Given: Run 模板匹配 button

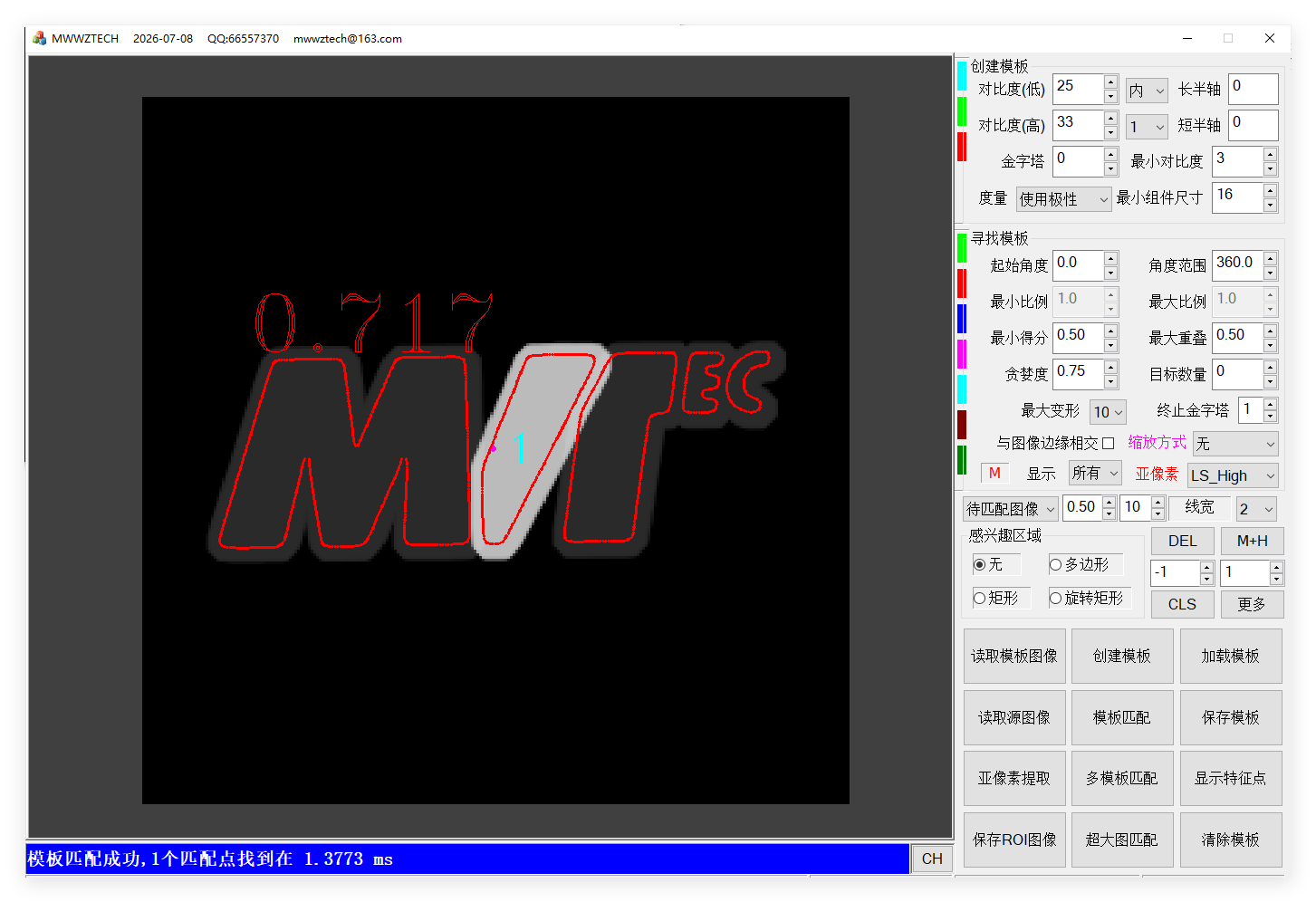Looking at the screenshot, I should (1122, 717).
